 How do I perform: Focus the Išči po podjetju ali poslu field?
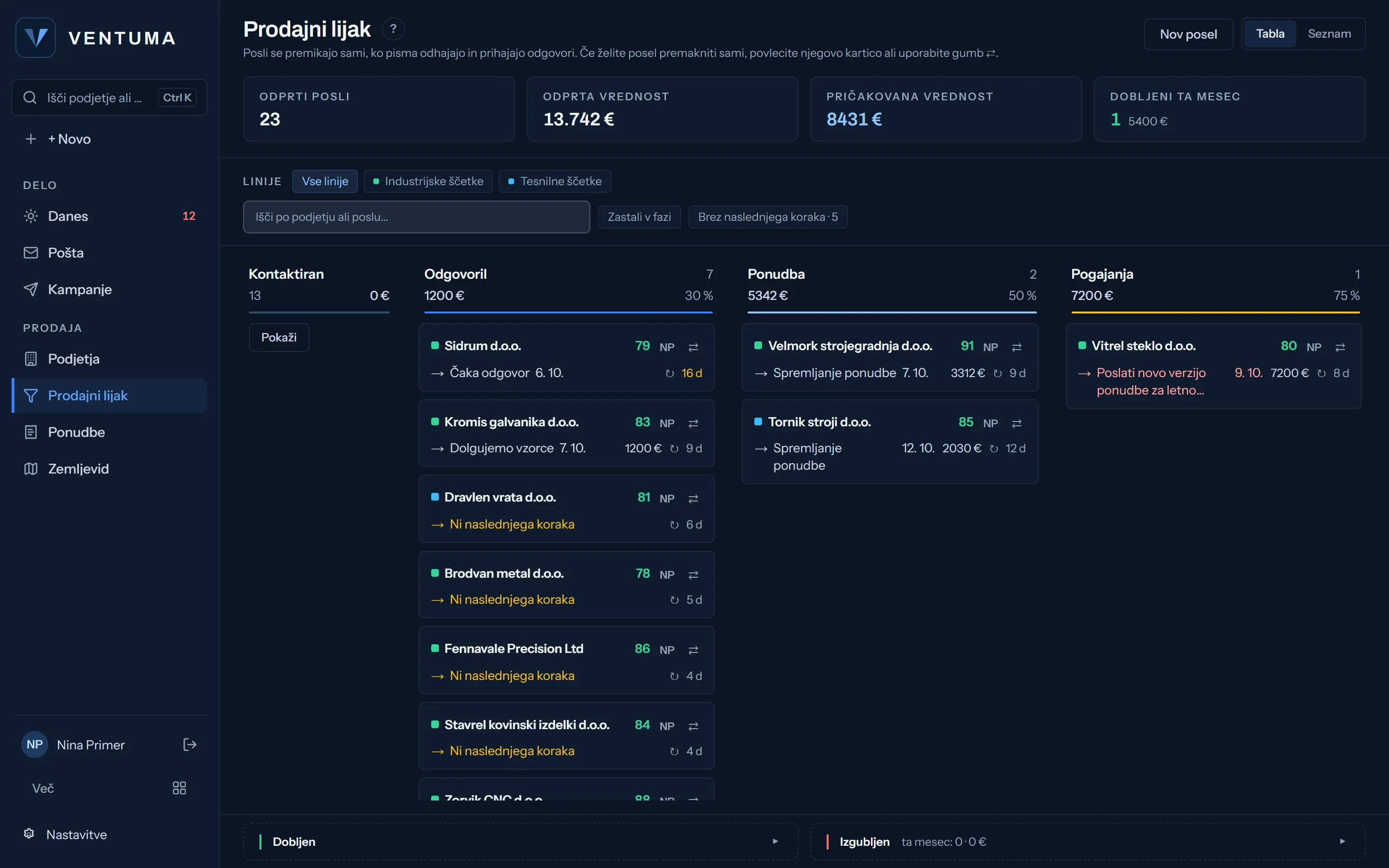[x=416, y=217]
